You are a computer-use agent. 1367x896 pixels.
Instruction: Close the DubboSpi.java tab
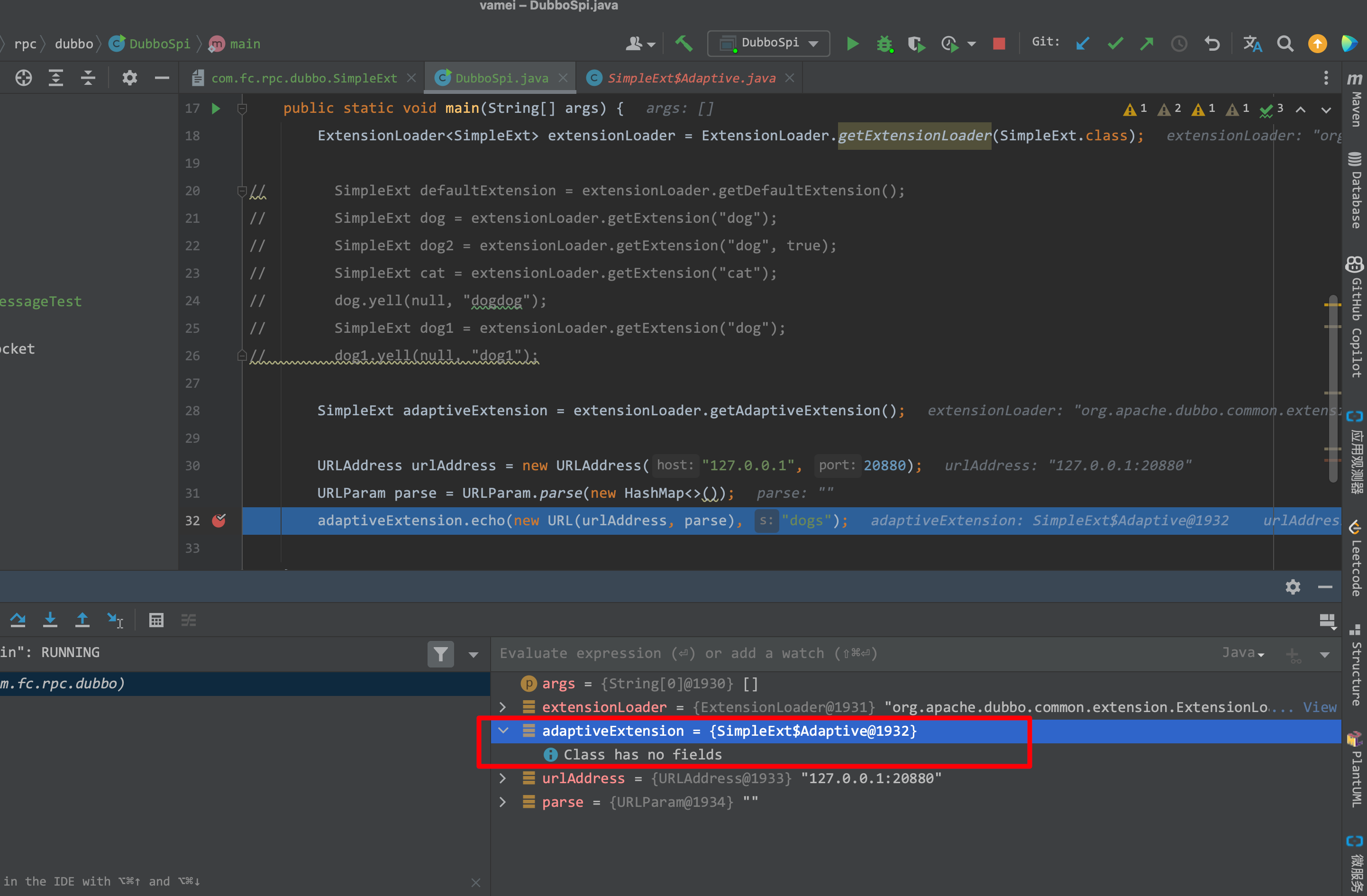click(x=563, y=78)
